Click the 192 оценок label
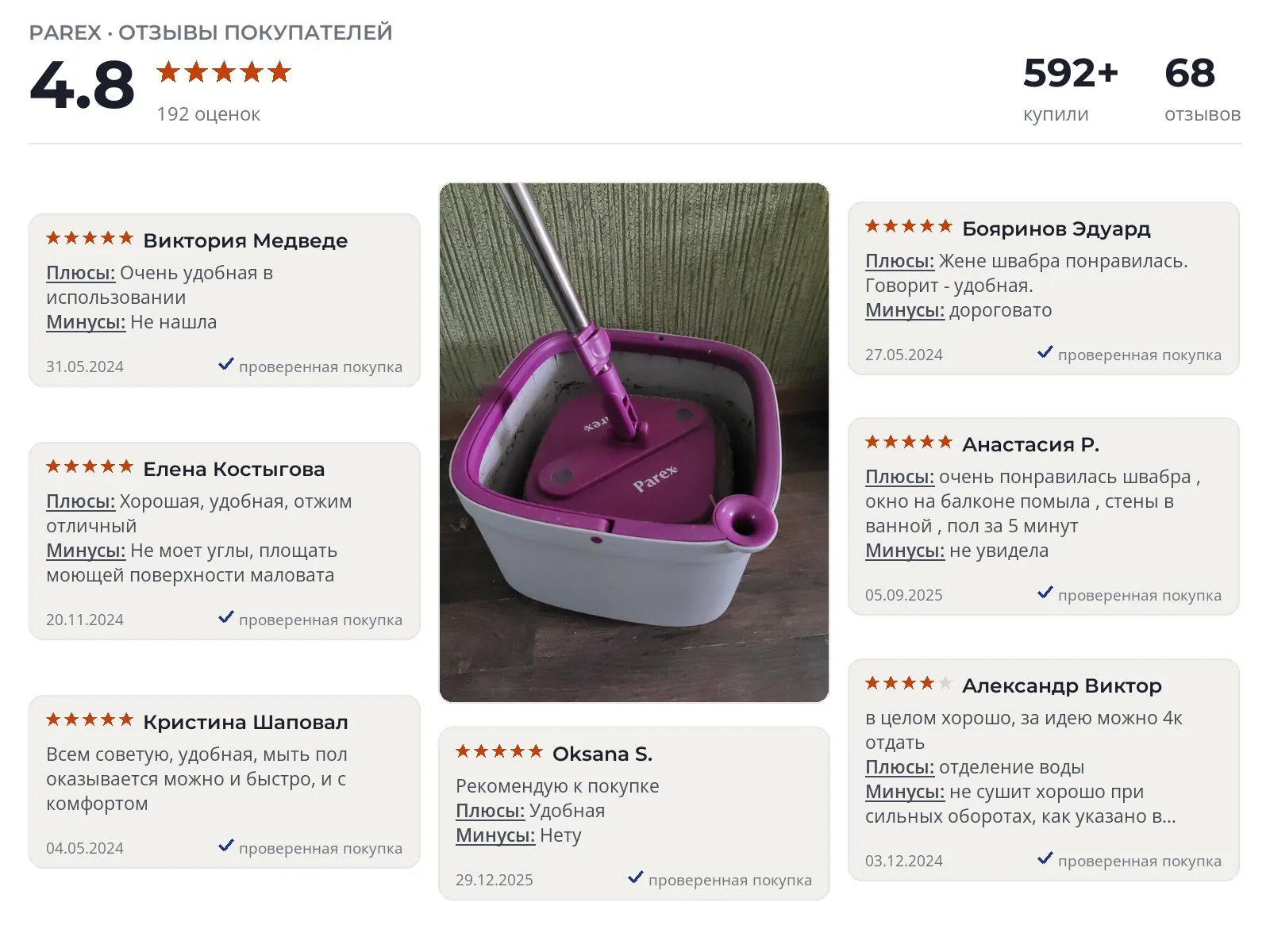Viewport: 1270px width, 952px height. 209,114
